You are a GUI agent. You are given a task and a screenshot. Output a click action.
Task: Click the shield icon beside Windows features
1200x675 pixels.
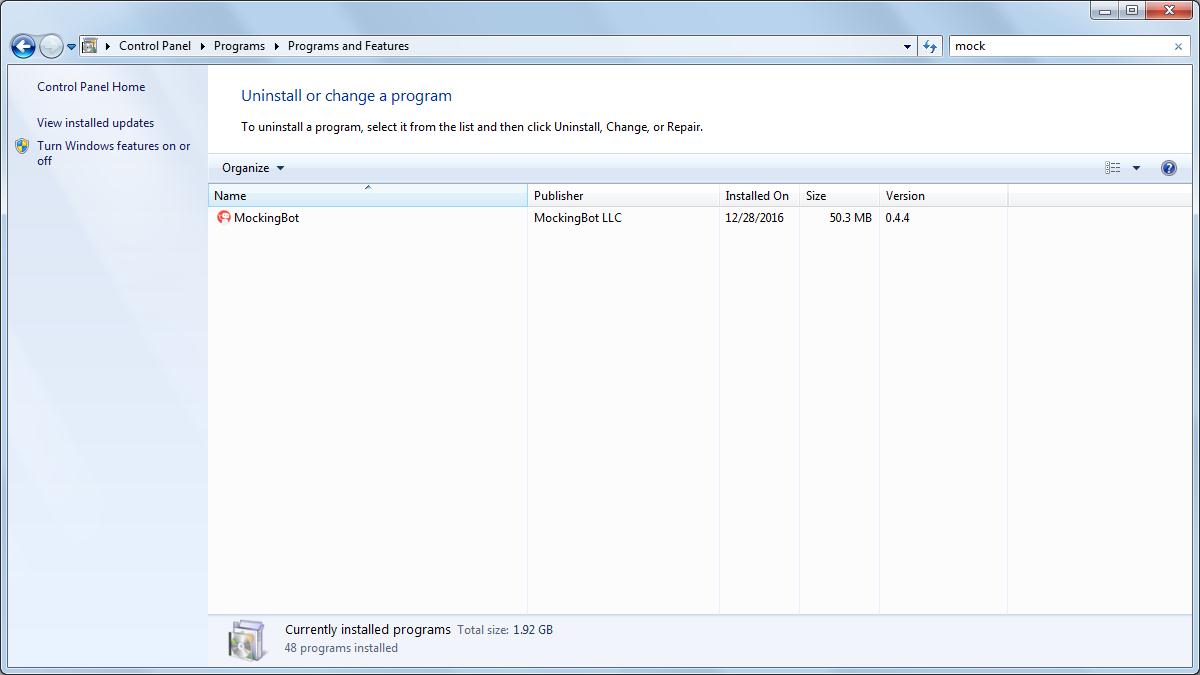tap(22, 146)
